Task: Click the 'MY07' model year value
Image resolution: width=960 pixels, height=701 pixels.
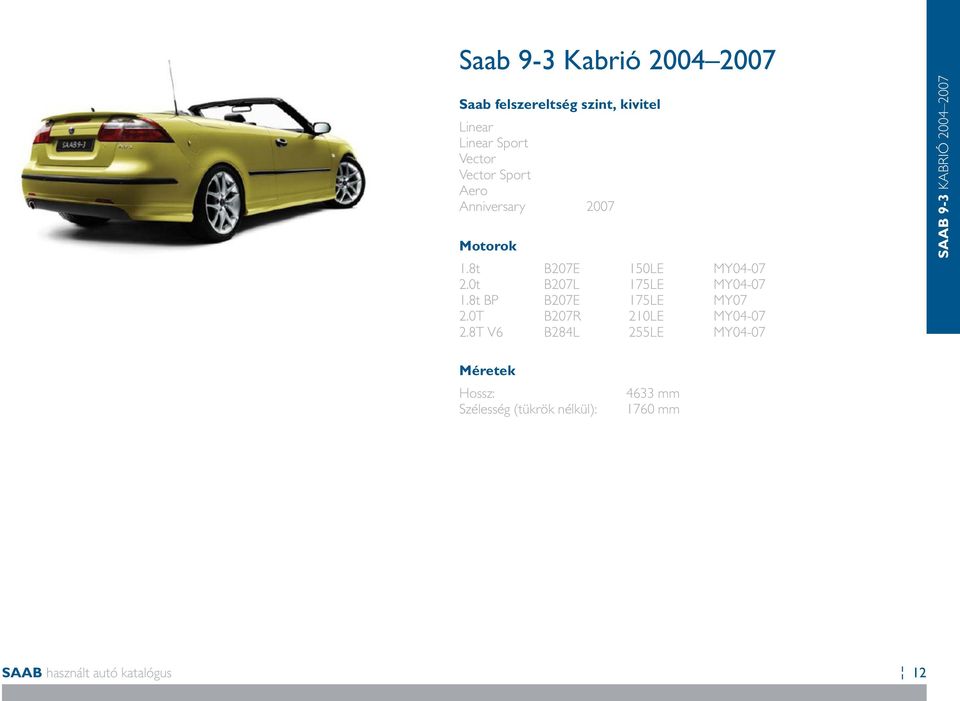Action: pyautogui.click(x=730, y=300)
